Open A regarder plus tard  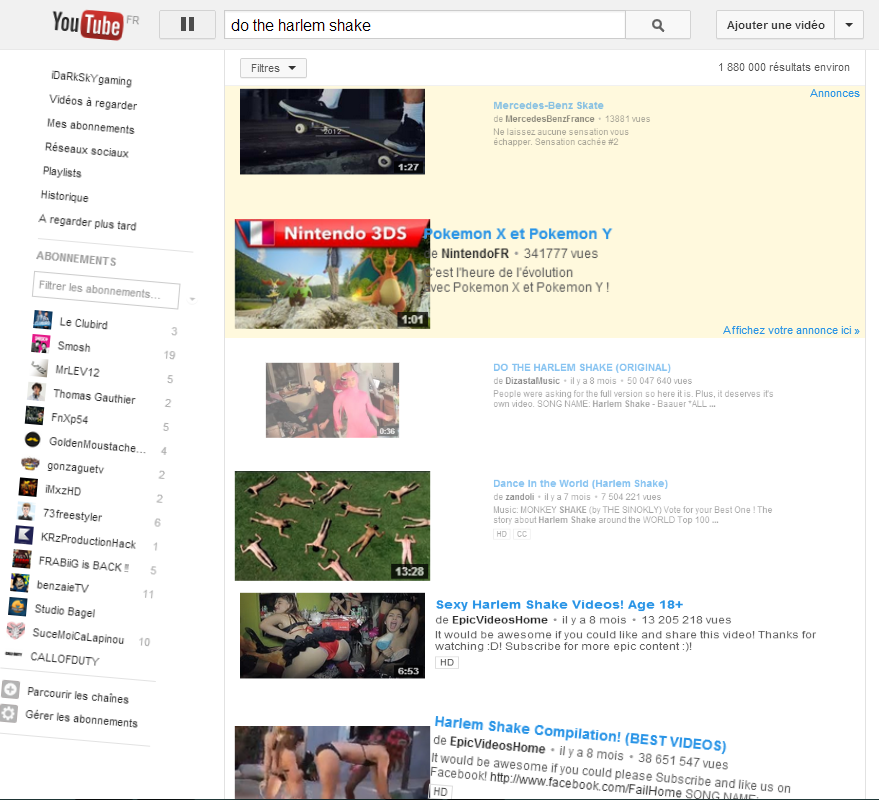pyautogui.click(x=87, y=223)
